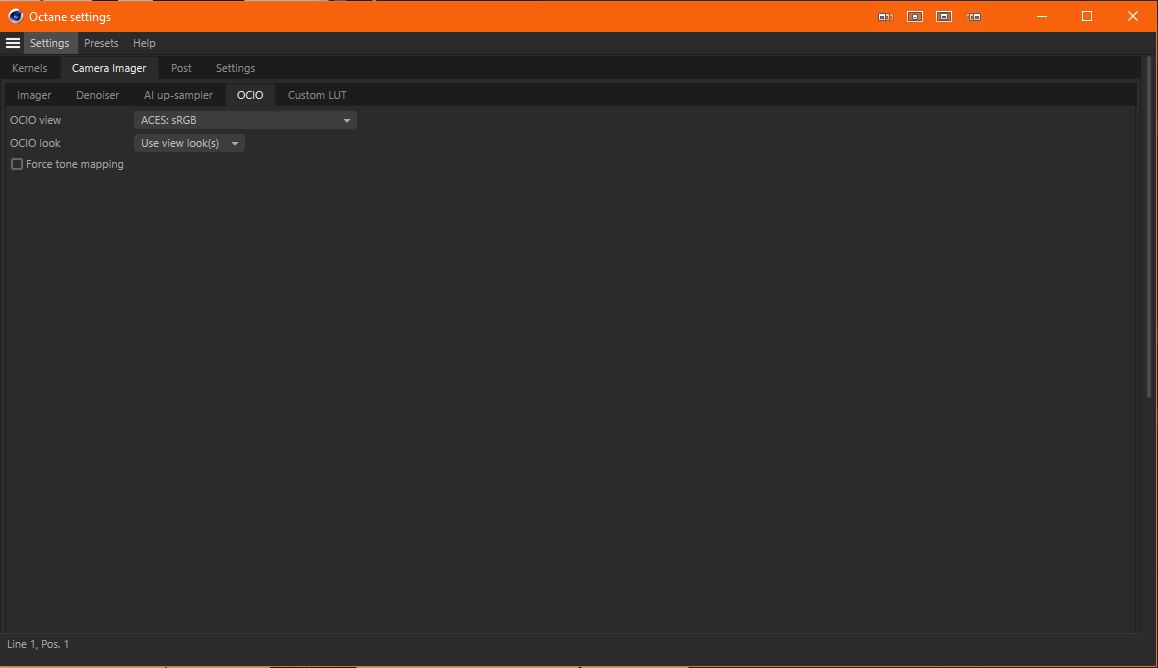
Task: Open the hamburger menu icon
Action: [x=13, y=43]
